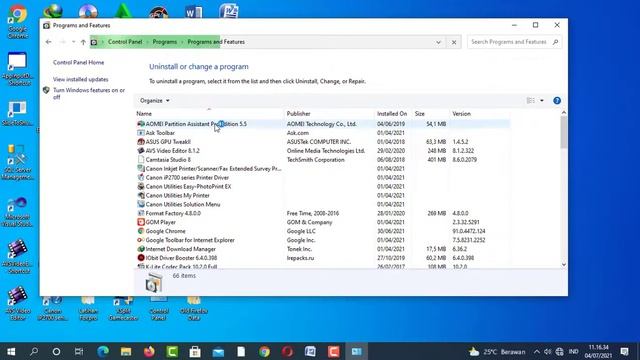This screenshot has width=640, height=360.
Task: Click Programs and Features breadcrumb segment
Action: 216,42
